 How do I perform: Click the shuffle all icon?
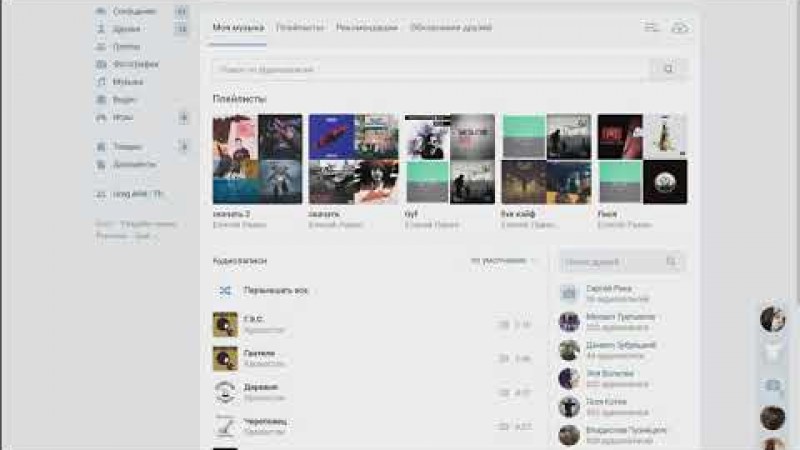225,290
